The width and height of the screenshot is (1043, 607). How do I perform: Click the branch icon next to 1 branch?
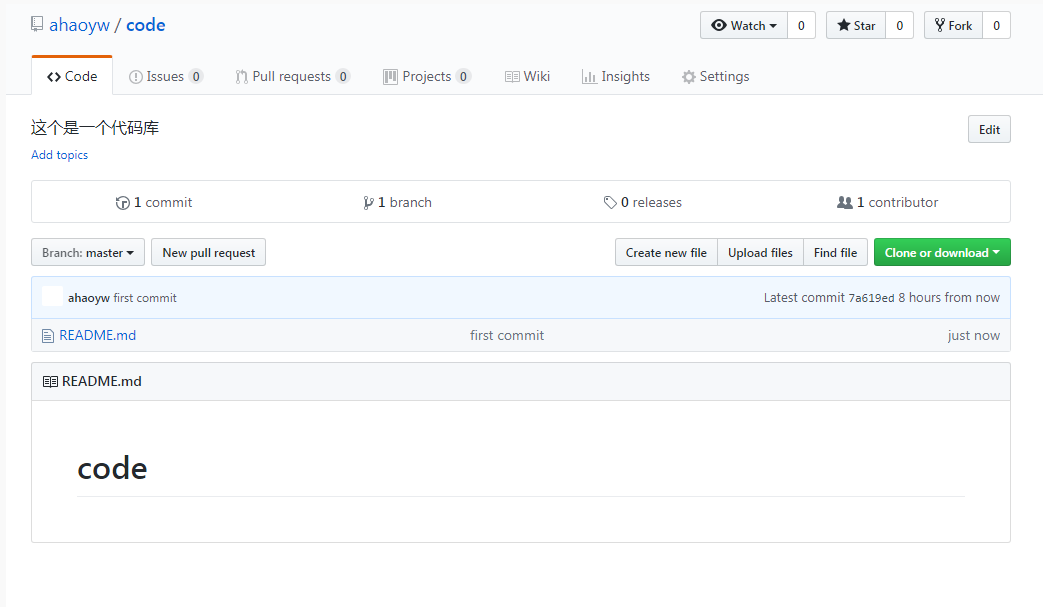tap(368, 203)
